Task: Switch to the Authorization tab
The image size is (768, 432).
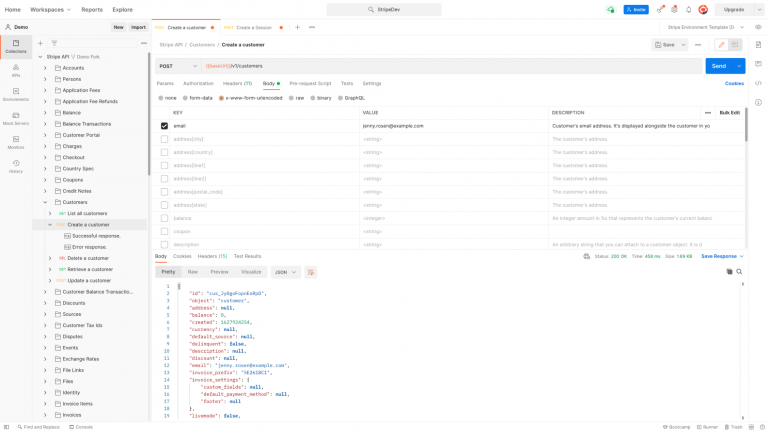Action: click(x=198, y=83)
